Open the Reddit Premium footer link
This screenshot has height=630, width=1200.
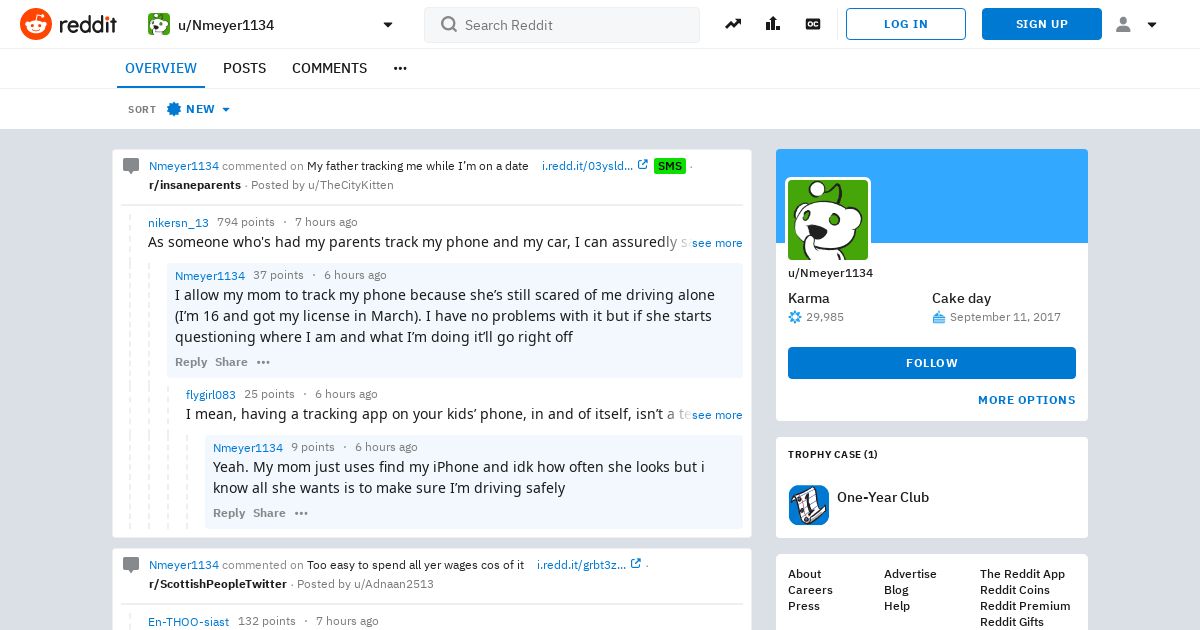click(x=1025, y=606)
